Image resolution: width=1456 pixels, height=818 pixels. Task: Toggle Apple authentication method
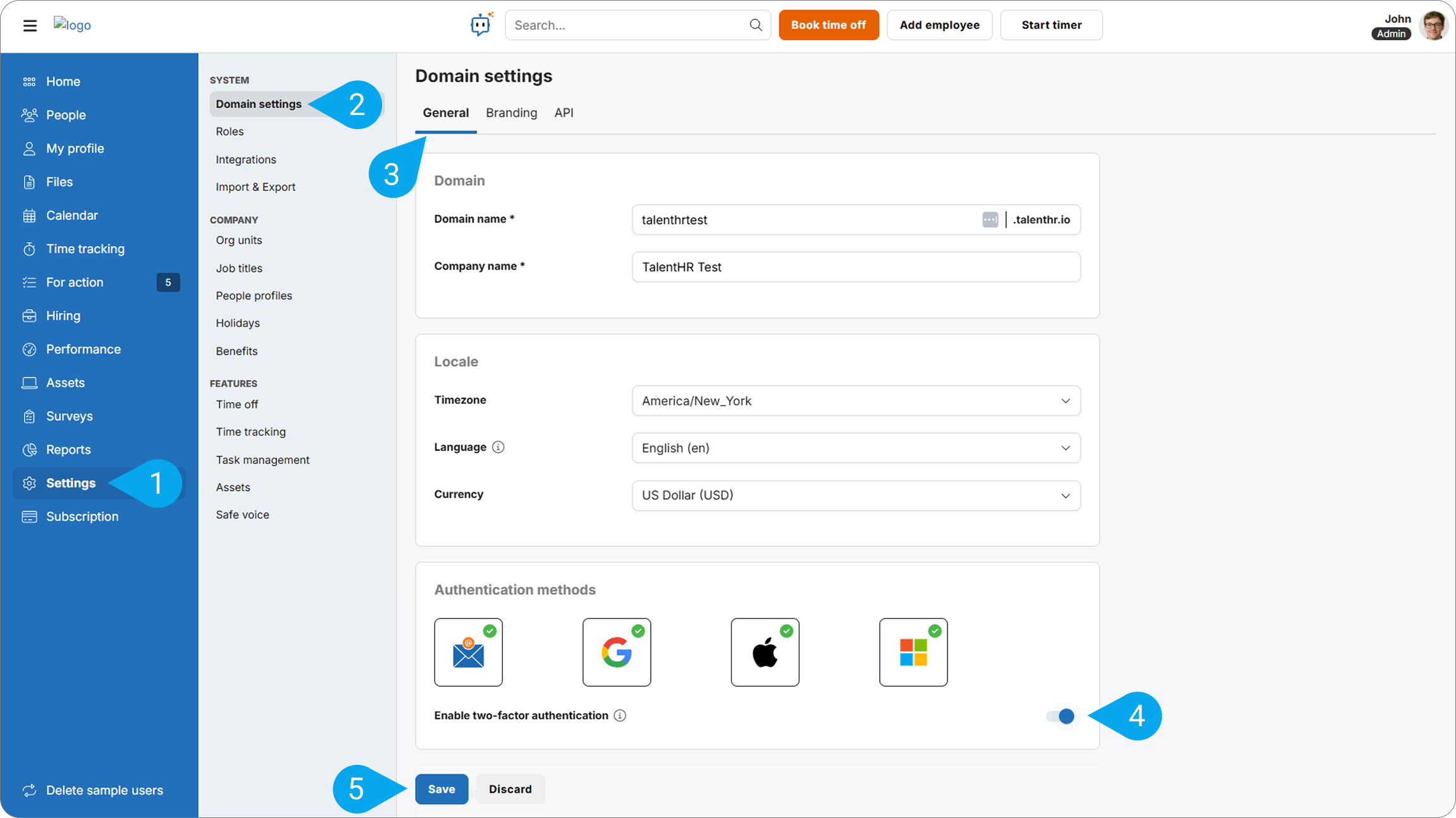click(765, 652)
